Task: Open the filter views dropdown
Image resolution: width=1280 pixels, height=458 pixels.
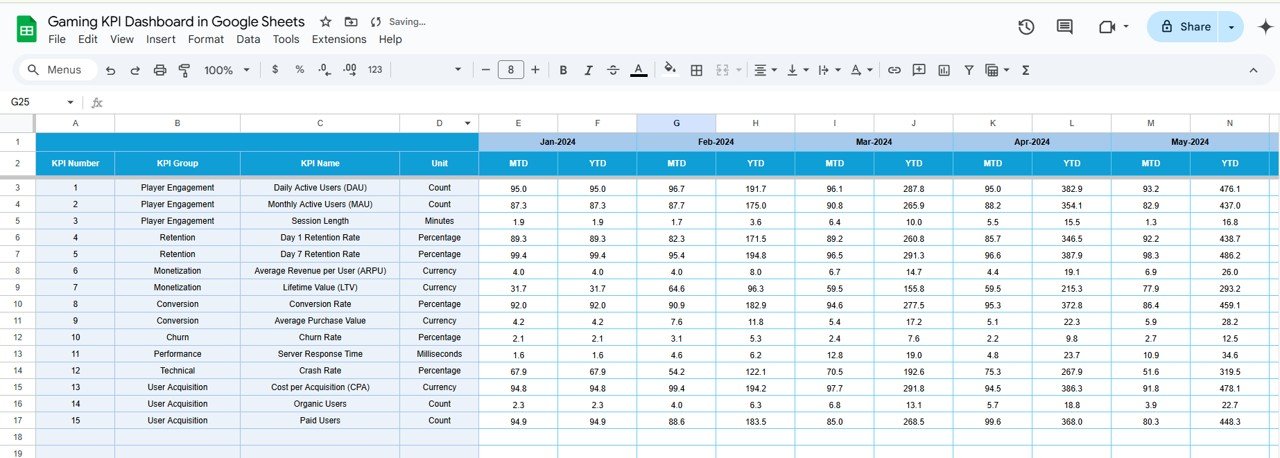Action: click(x=996, y=70)
